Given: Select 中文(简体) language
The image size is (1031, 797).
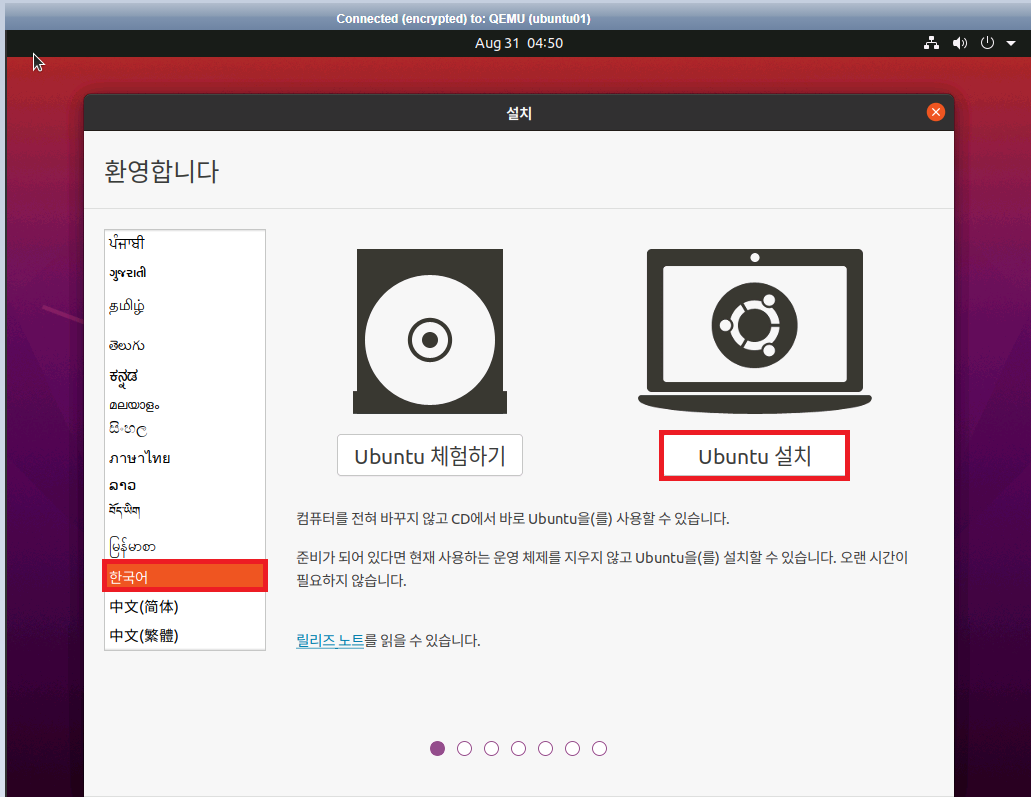Looking at the screenshot, I should pos(185,606).
